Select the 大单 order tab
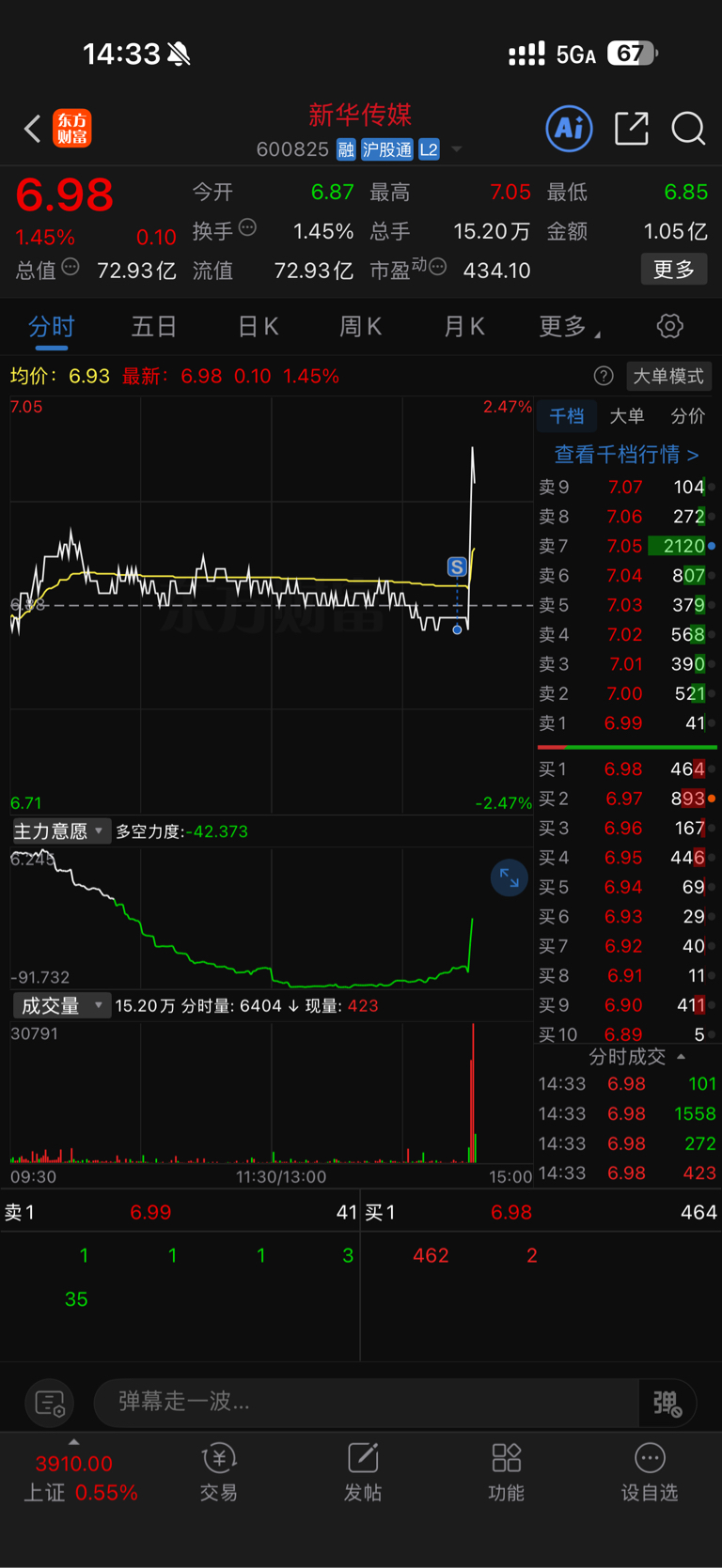The image size is (722, 1568). (627, 416)
